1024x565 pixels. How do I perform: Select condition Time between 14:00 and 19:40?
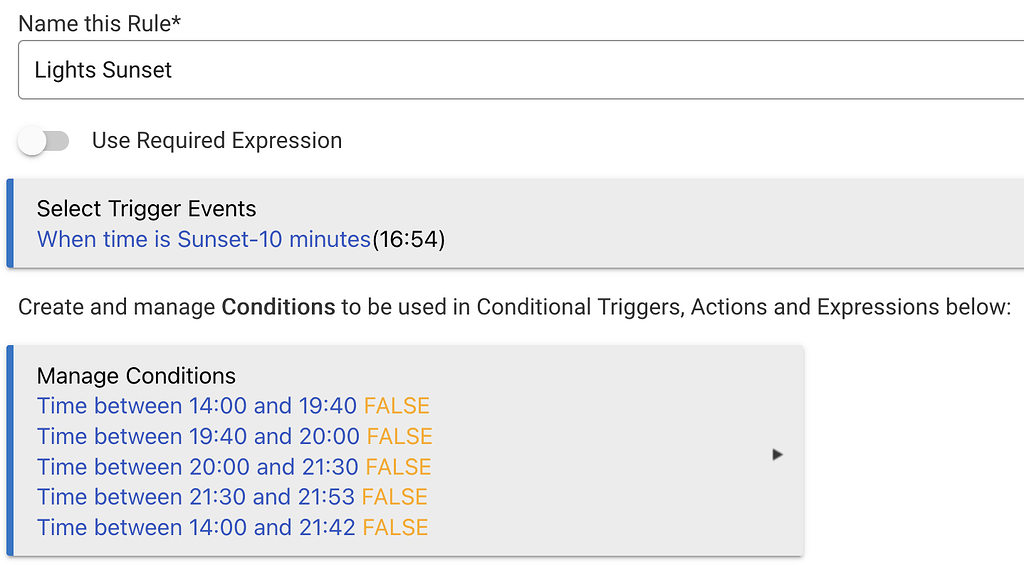point(197,406)
